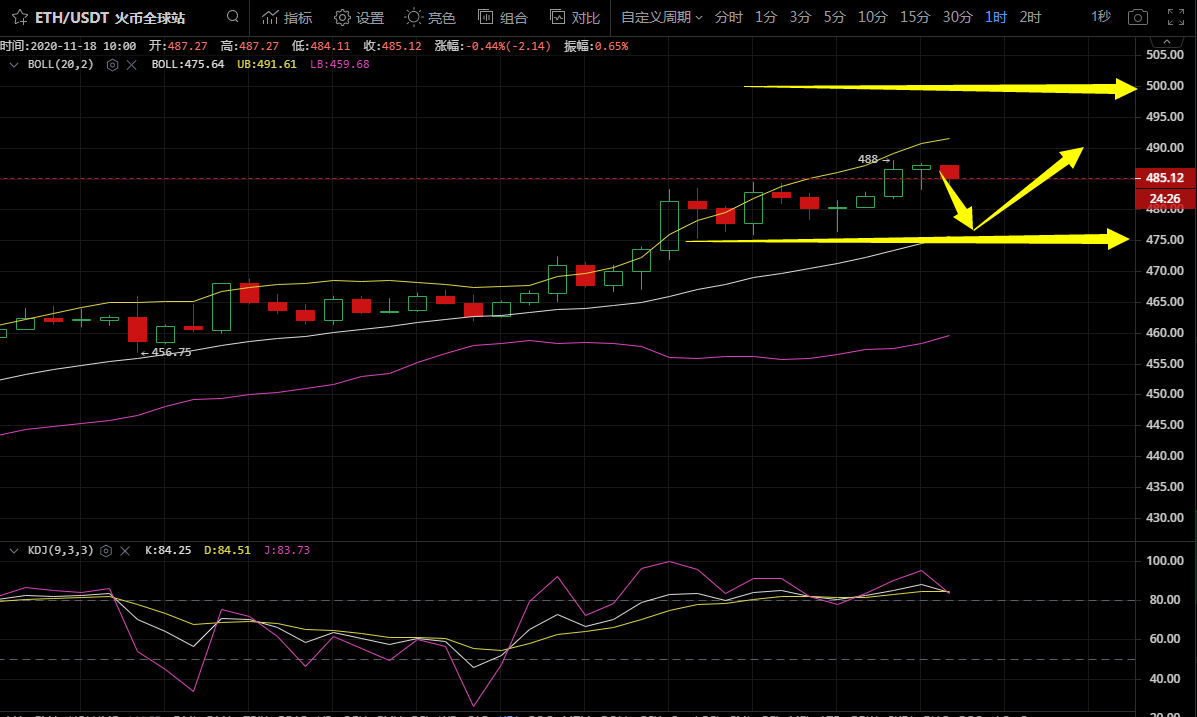Collapse the KDJ(9,3,3) indicator chevron
The width and height of the screenshot is (1197, 717).
coord(14,550)
